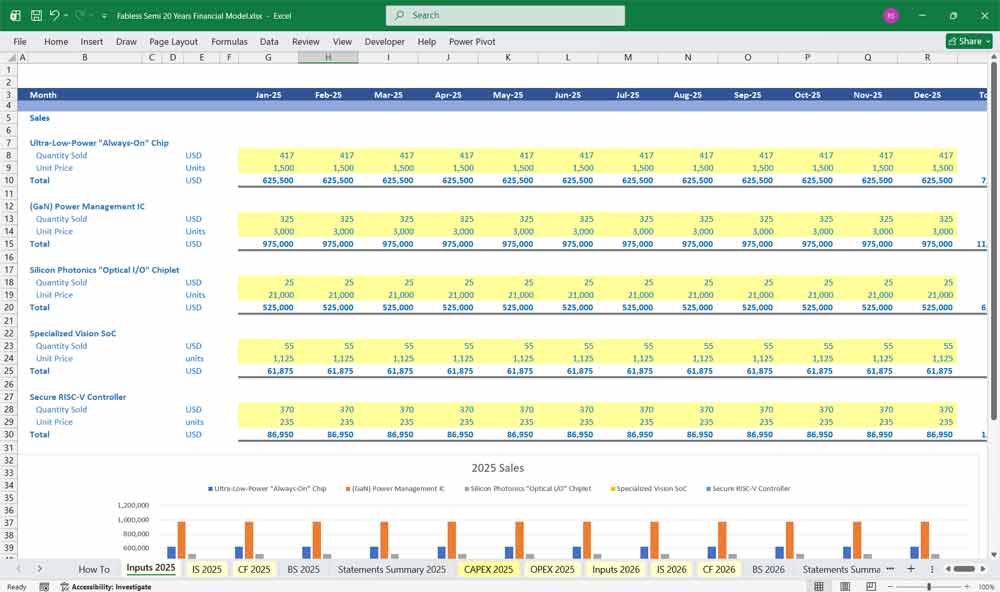1000x592 pixels.
Task: Click inside the Search box
Action: pyautogui.click(x=504, y=15)
